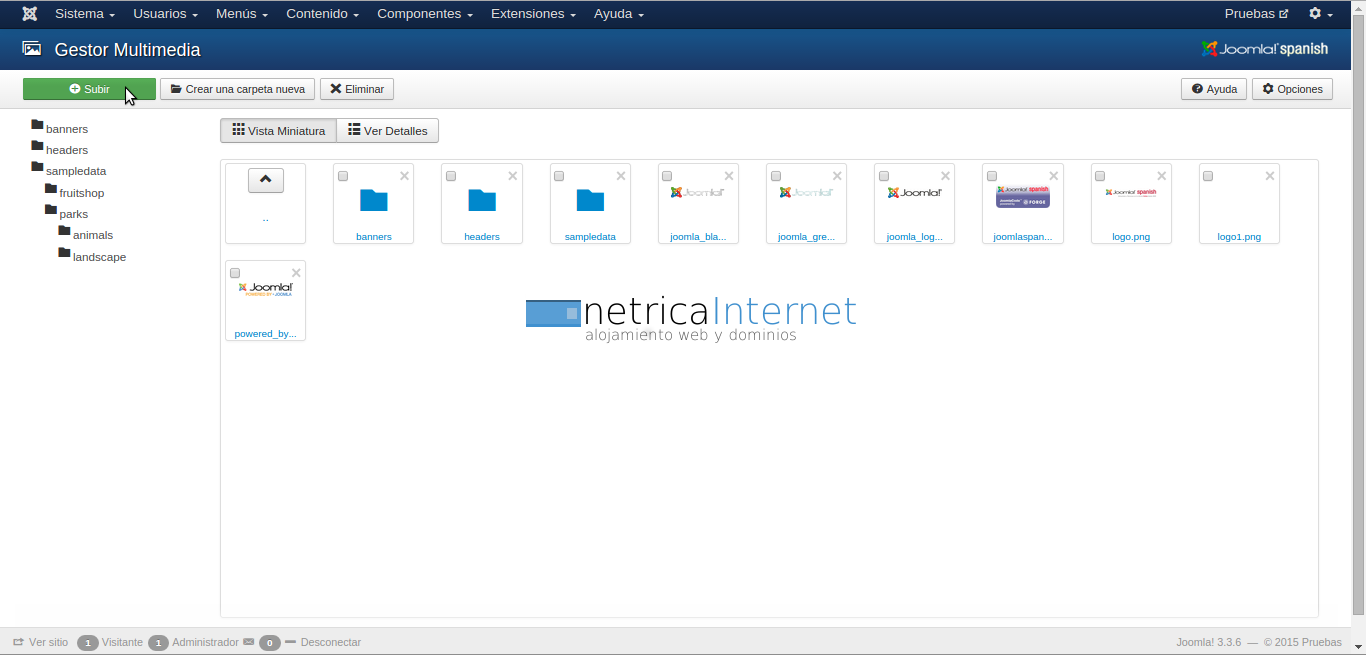Open the headers folder icon thumbnail

click(x=481, y=200)
